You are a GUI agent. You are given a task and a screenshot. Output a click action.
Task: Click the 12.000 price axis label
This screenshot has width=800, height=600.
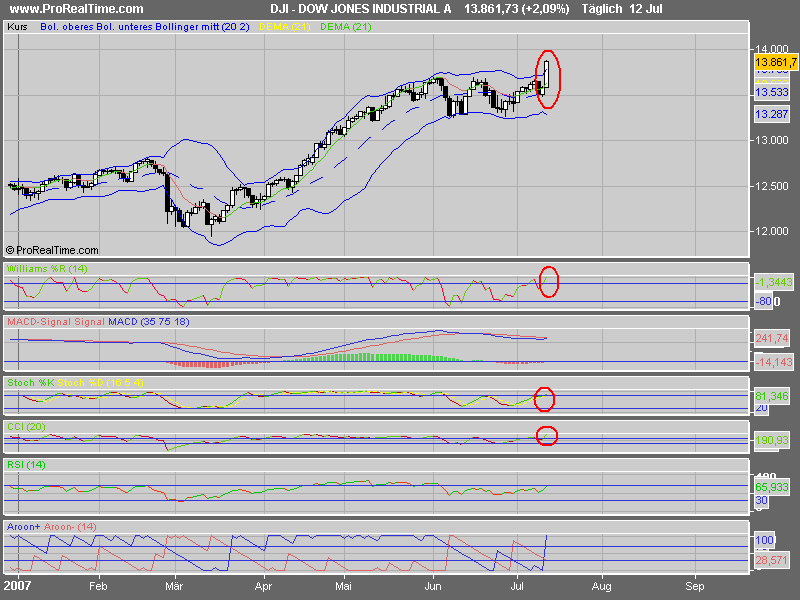tap(771, 231)
